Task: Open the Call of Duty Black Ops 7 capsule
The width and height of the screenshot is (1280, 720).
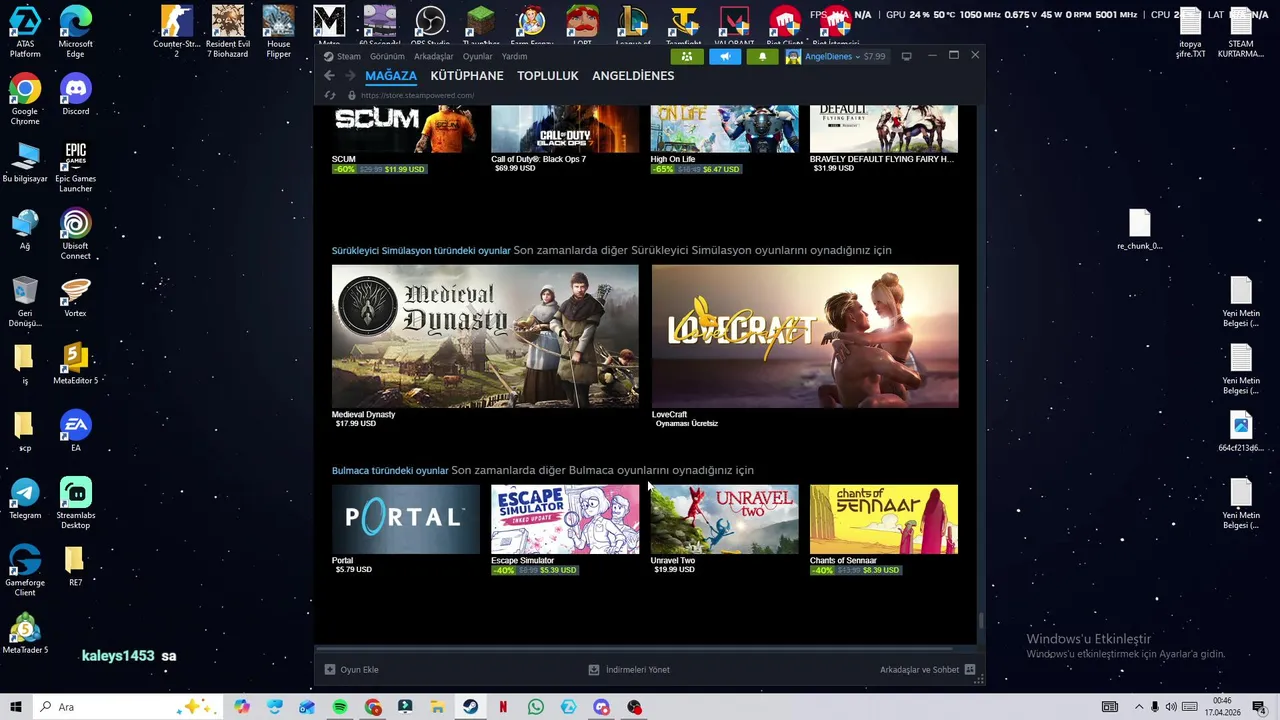Action: 565,129
